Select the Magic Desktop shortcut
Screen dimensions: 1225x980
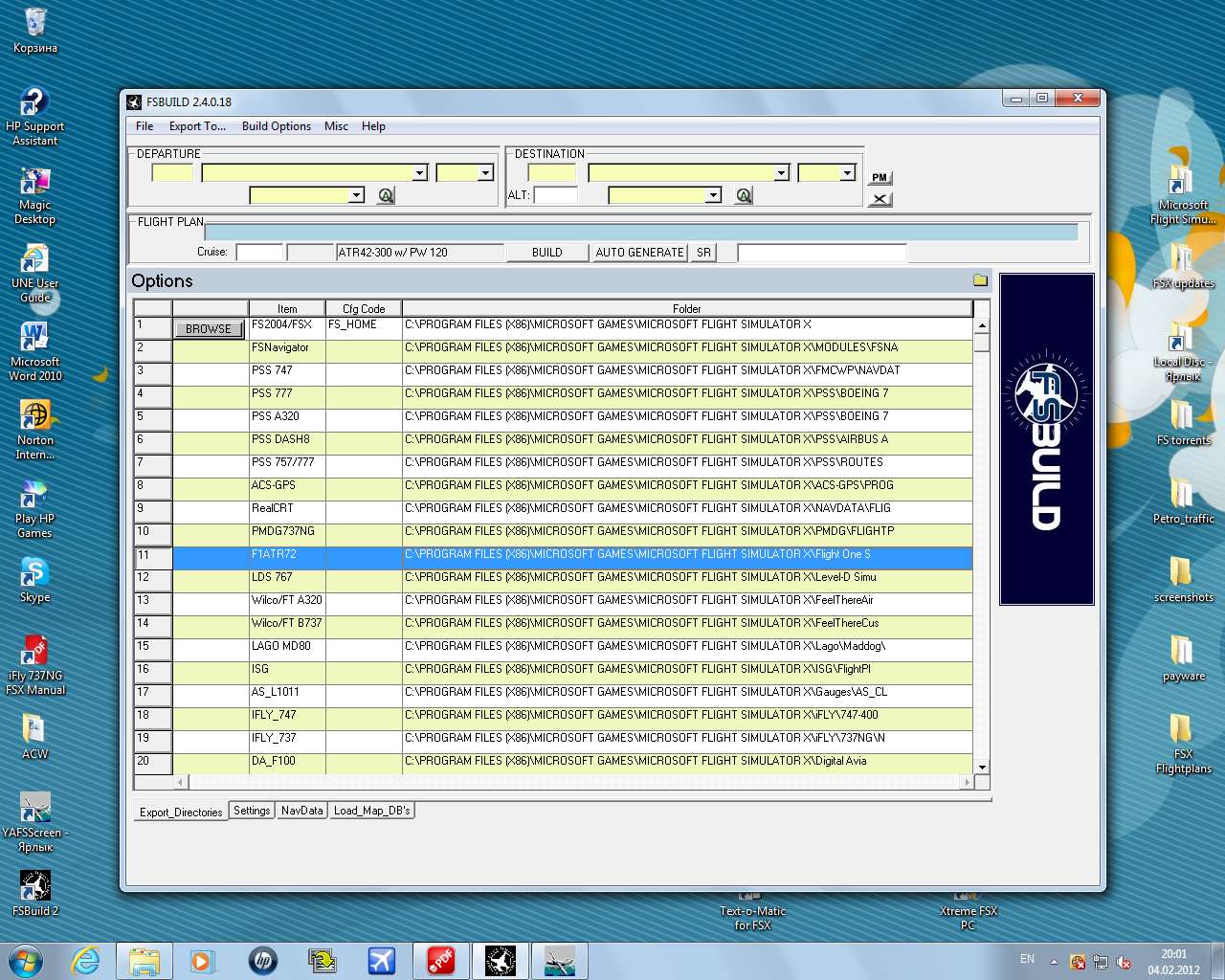click(35, 196)
